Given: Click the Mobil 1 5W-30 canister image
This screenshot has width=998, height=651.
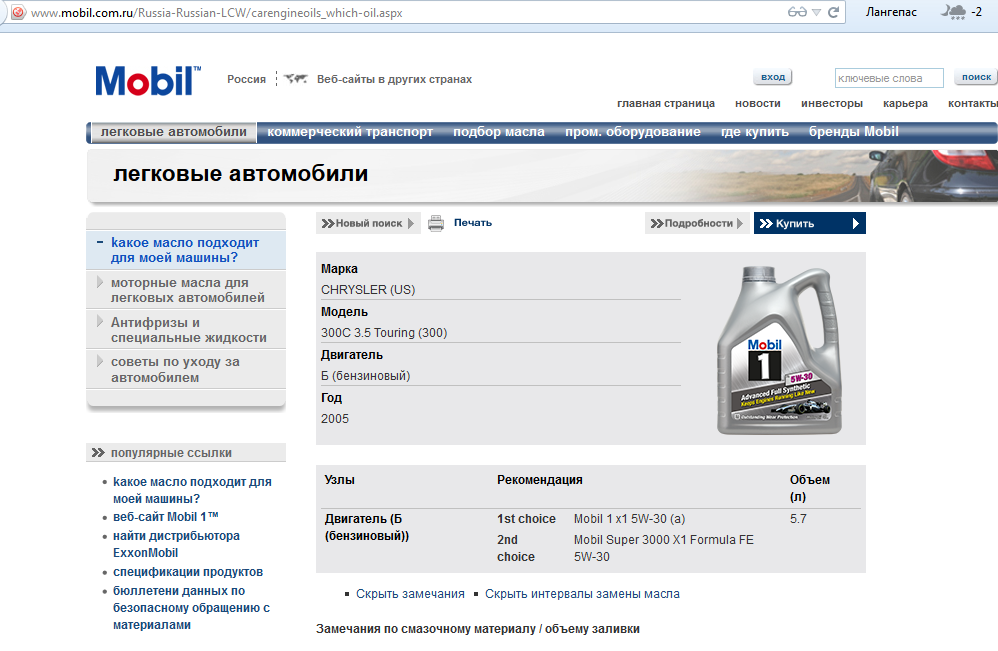Looking at the screenshot, I should point(780,350).
